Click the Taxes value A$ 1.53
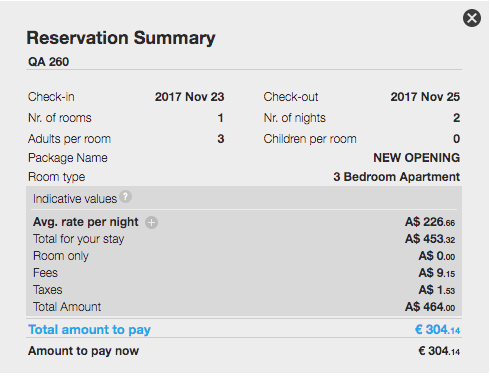 (x=437, y=290)
